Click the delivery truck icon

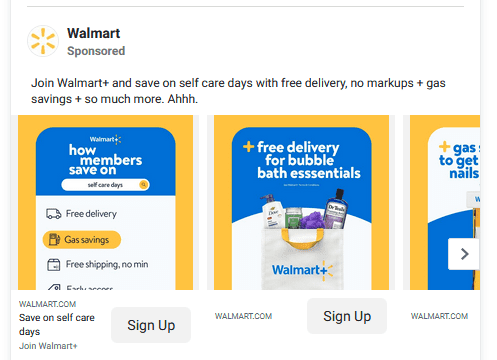(54, 214)
